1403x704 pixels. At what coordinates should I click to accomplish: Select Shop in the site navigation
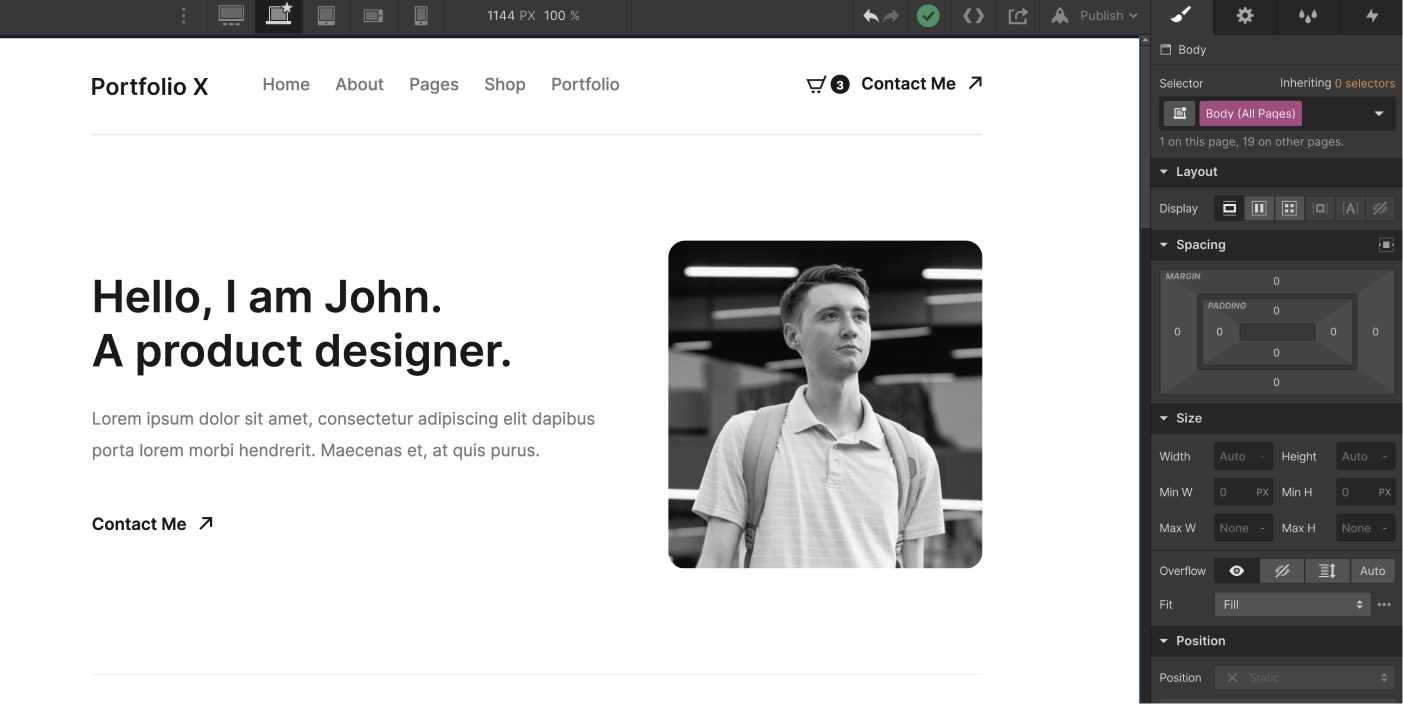pyautogui.click(x=504, y=84)
